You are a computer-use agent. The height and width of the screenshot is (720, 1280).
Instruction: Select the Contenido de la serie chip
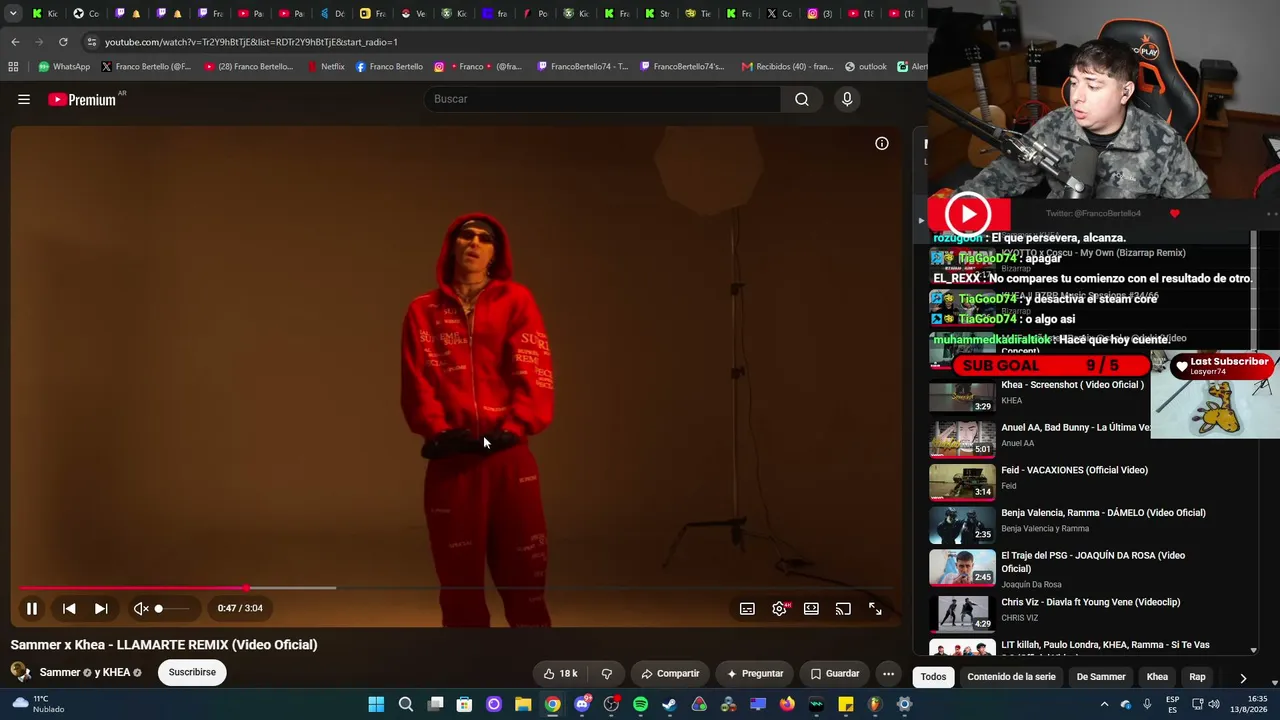(x=1011, y=677)
